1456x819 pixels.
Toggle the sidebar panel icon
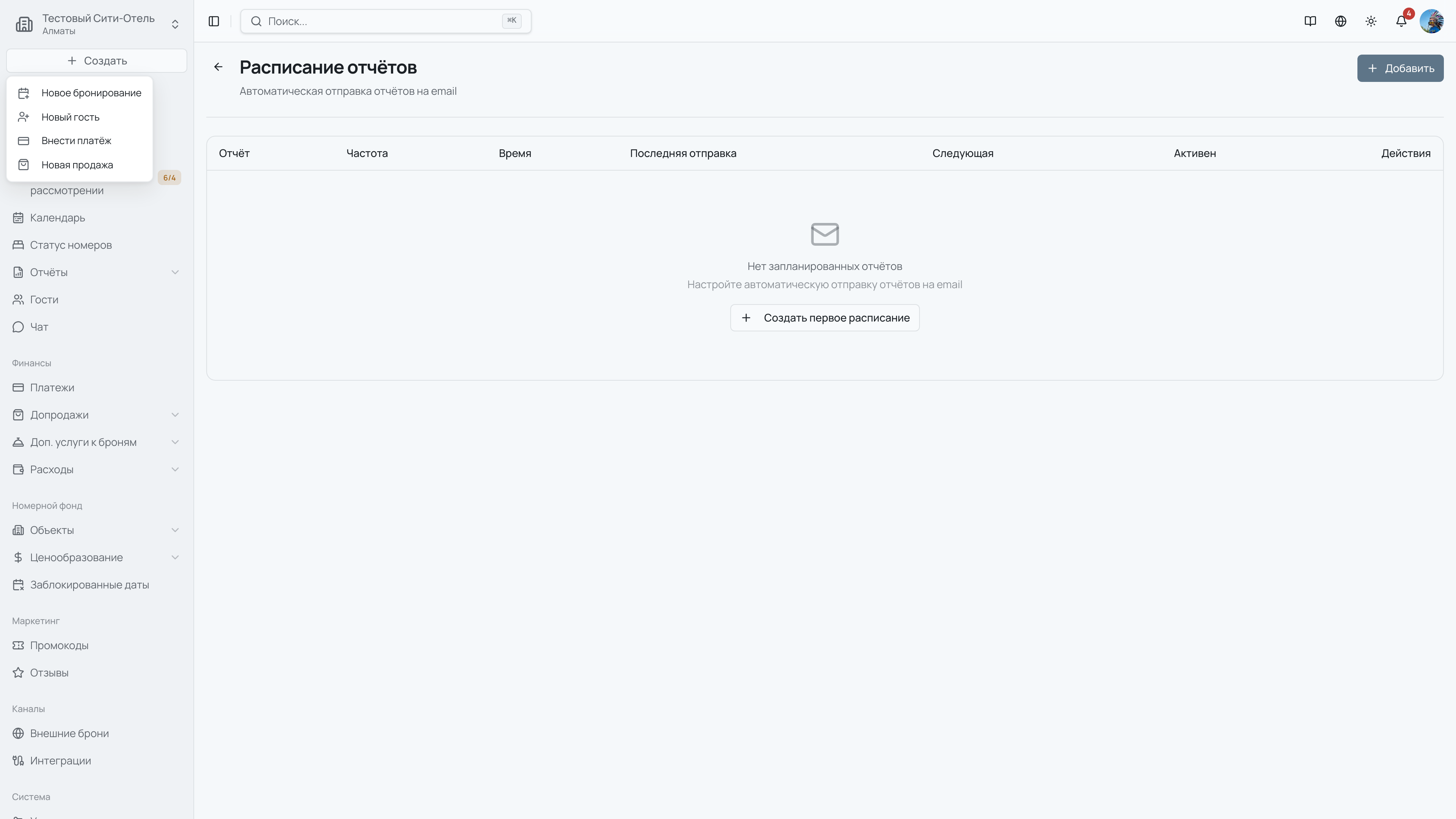(213, 21)
